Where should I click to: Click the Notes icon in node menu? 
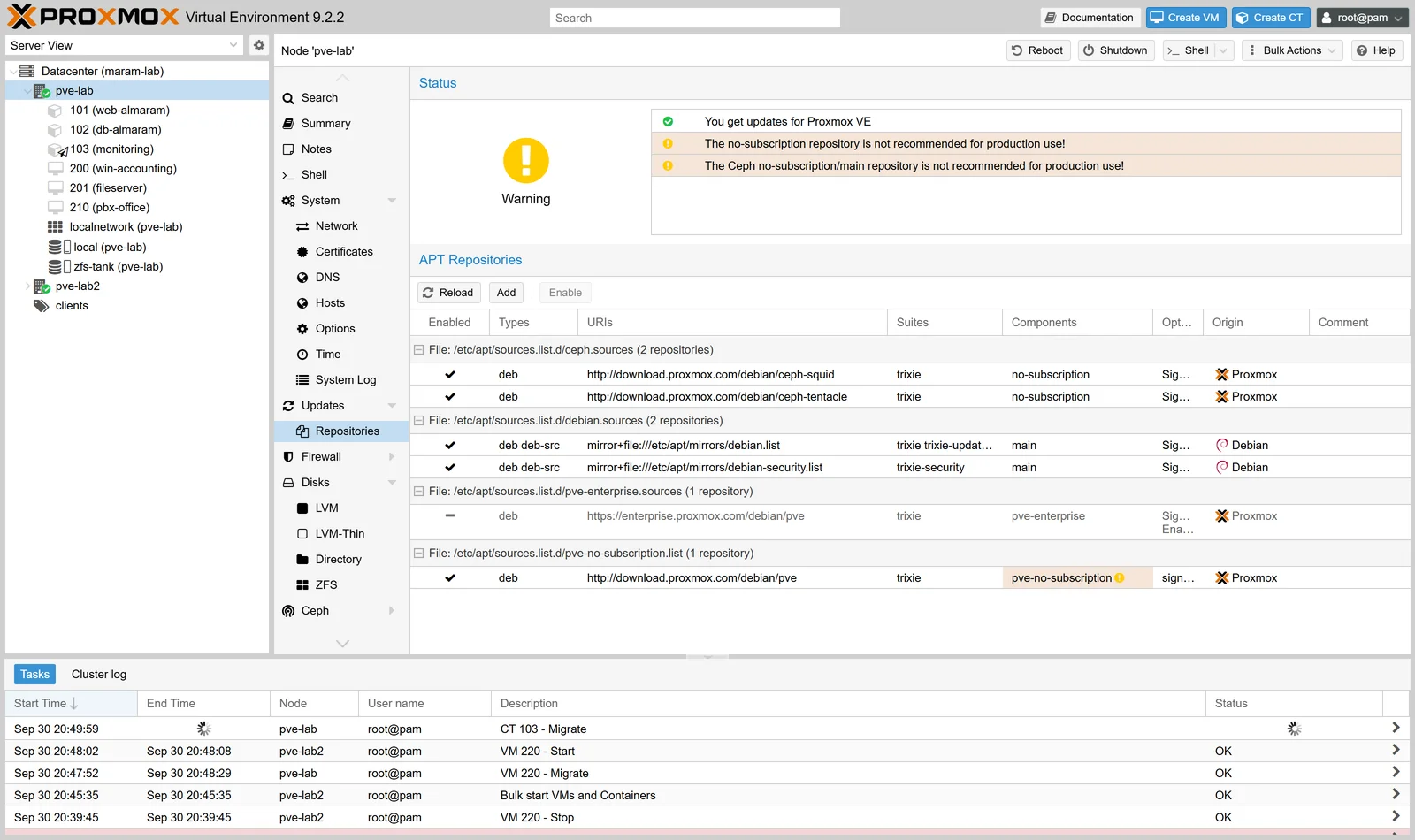click(x=288, y=149)
